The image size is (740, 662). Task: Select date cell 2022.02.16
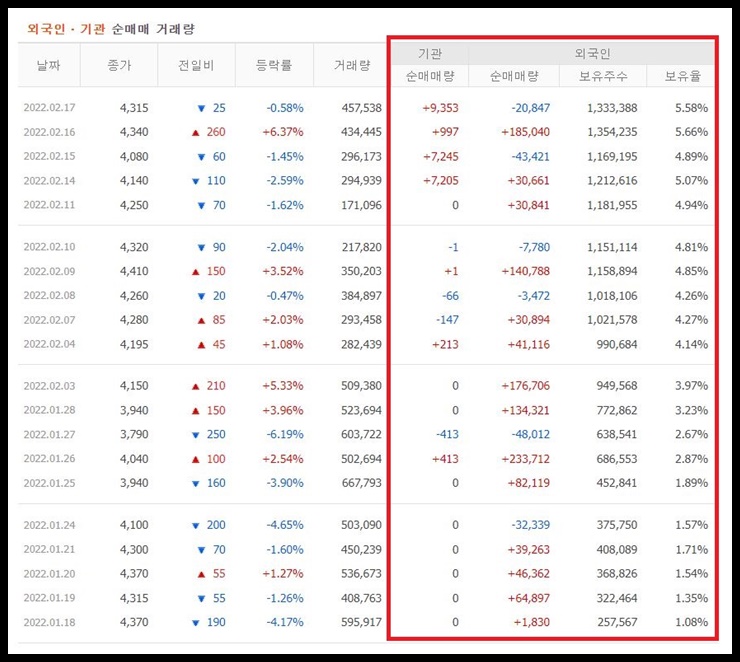[50, 132]
